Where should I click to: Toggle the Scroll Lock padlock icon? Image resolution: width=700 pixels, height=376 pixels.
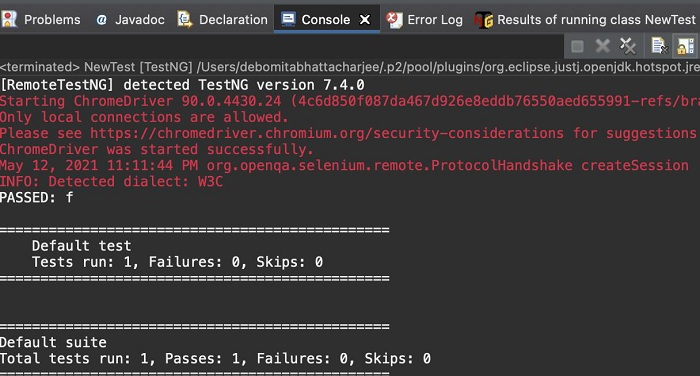[x=685, y=46]
